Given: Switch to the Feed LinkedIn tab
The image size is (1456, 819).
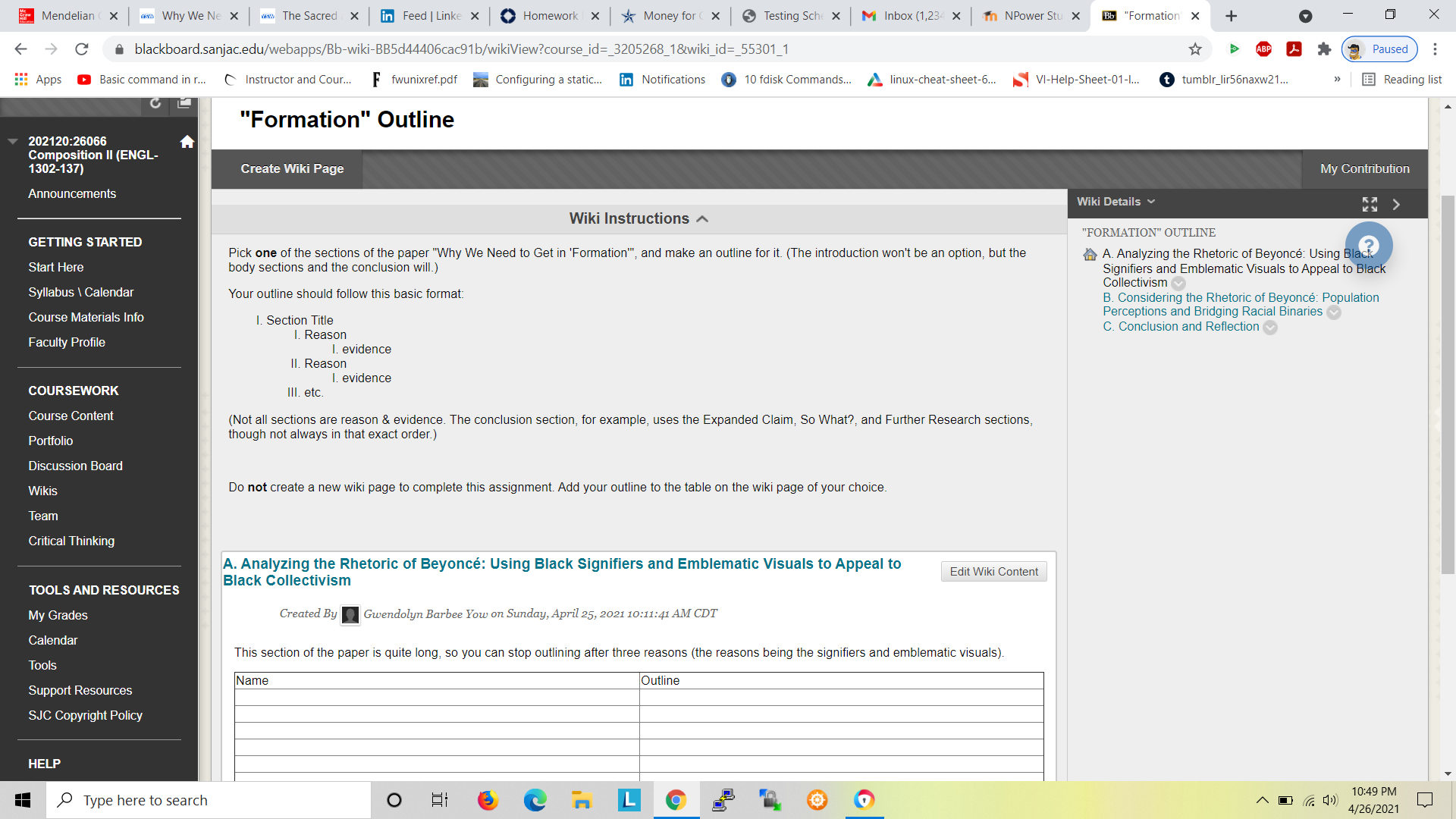Looking at the screenshot, I should pyautogui.click(x=429, y=16).
